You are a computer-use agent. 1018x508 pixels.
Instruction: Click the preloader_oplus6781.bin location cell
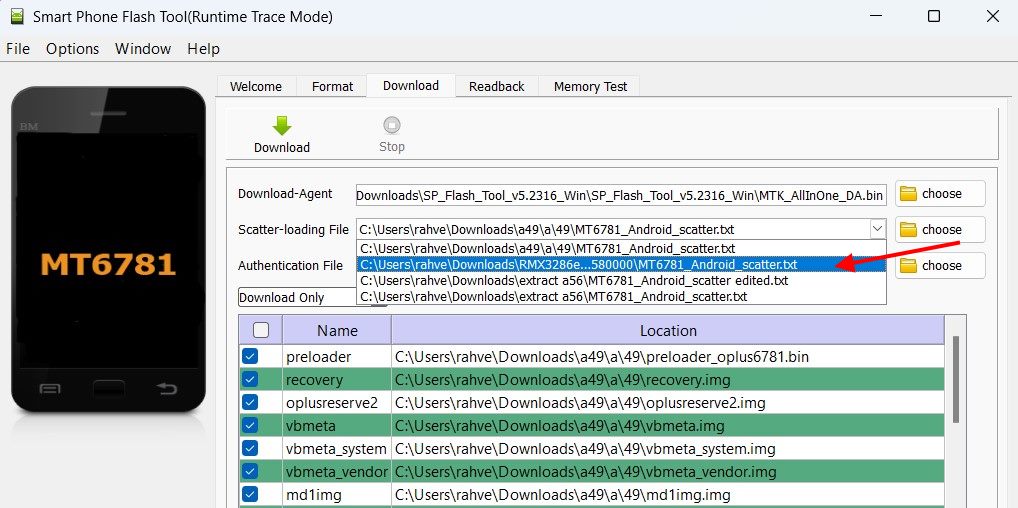point(668,356)
